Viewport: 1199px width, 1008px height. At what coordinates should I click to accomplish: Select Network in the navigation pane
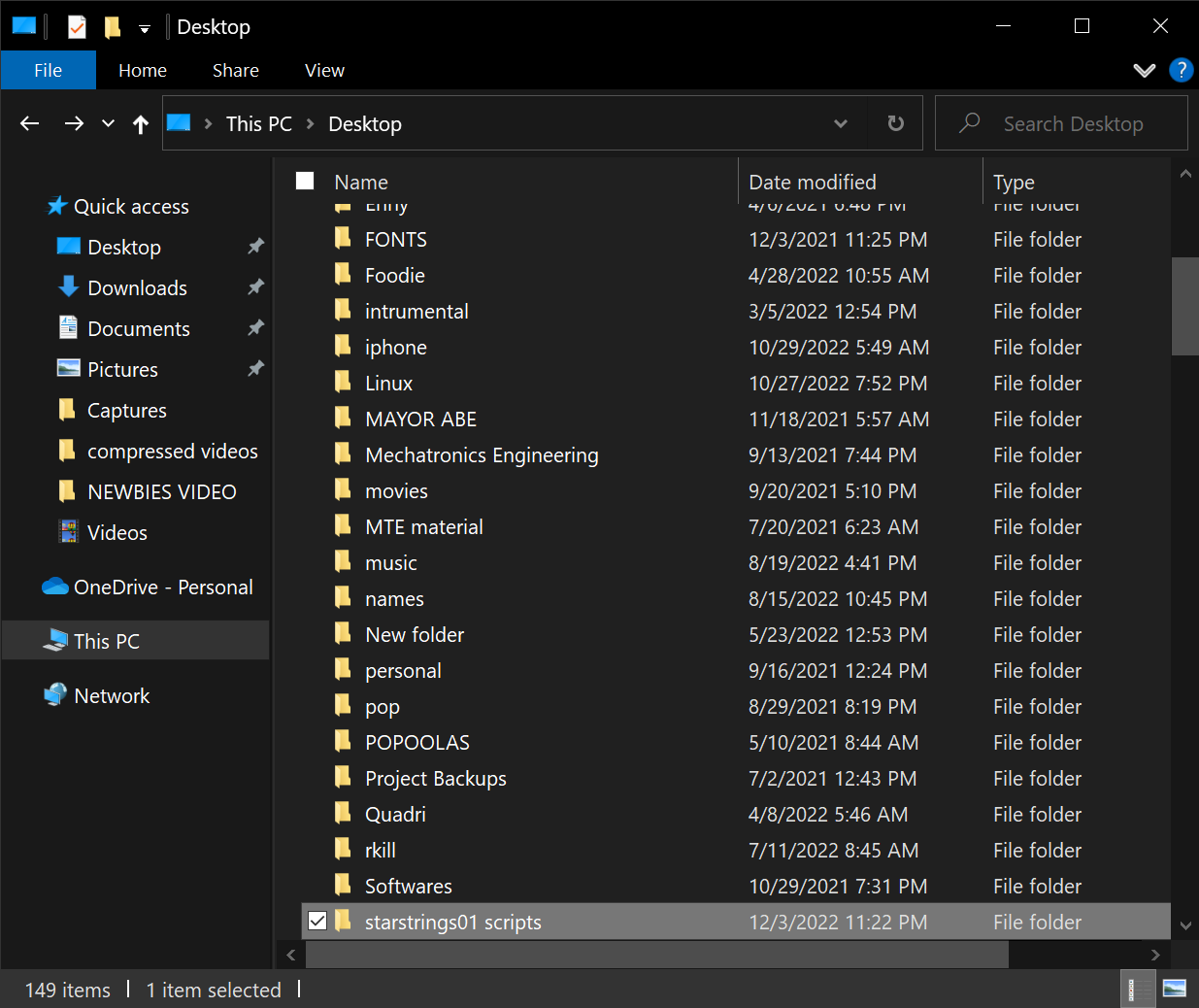[112, 695]
